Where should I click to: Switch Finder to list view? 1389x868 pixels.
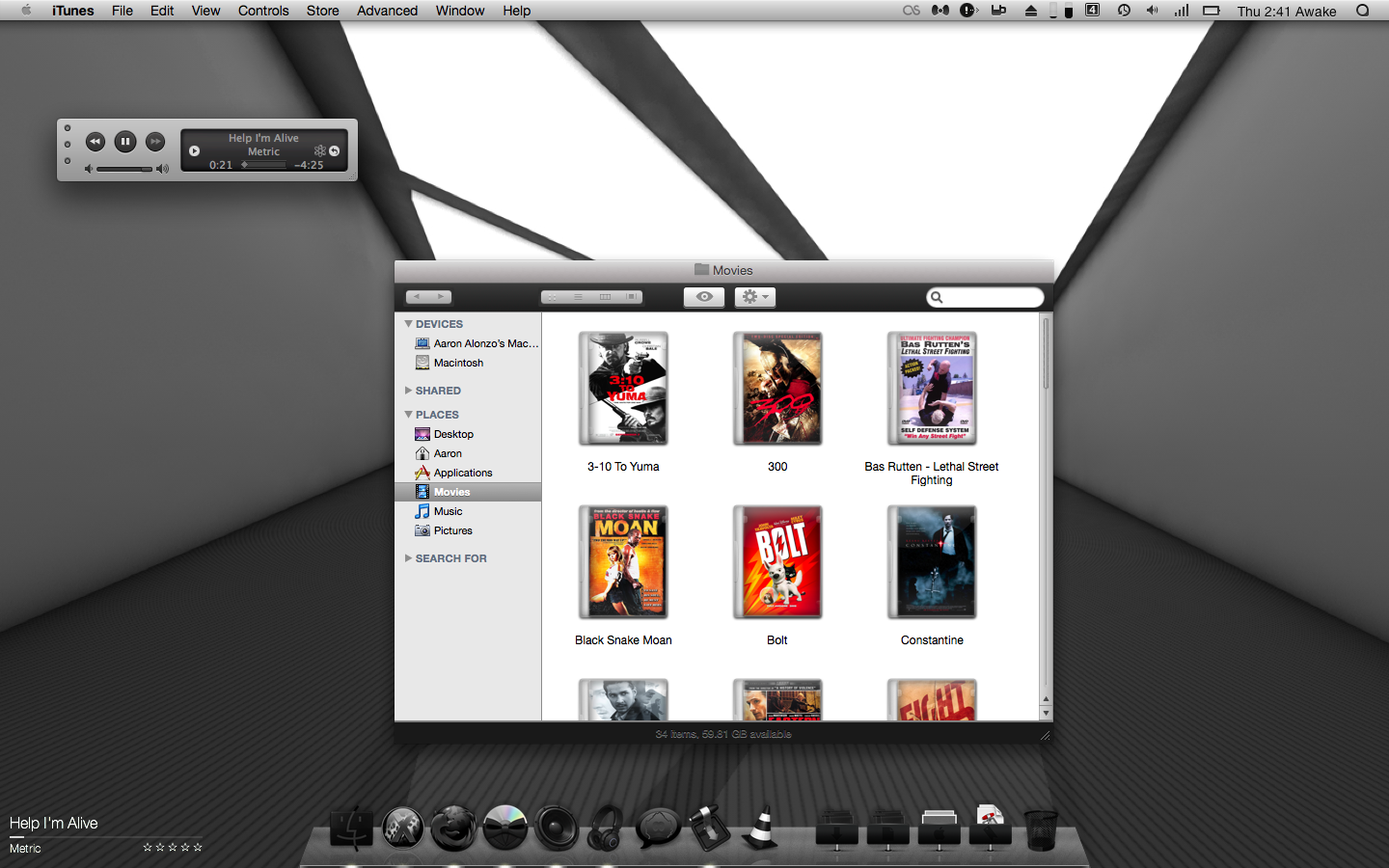(579, 297)
